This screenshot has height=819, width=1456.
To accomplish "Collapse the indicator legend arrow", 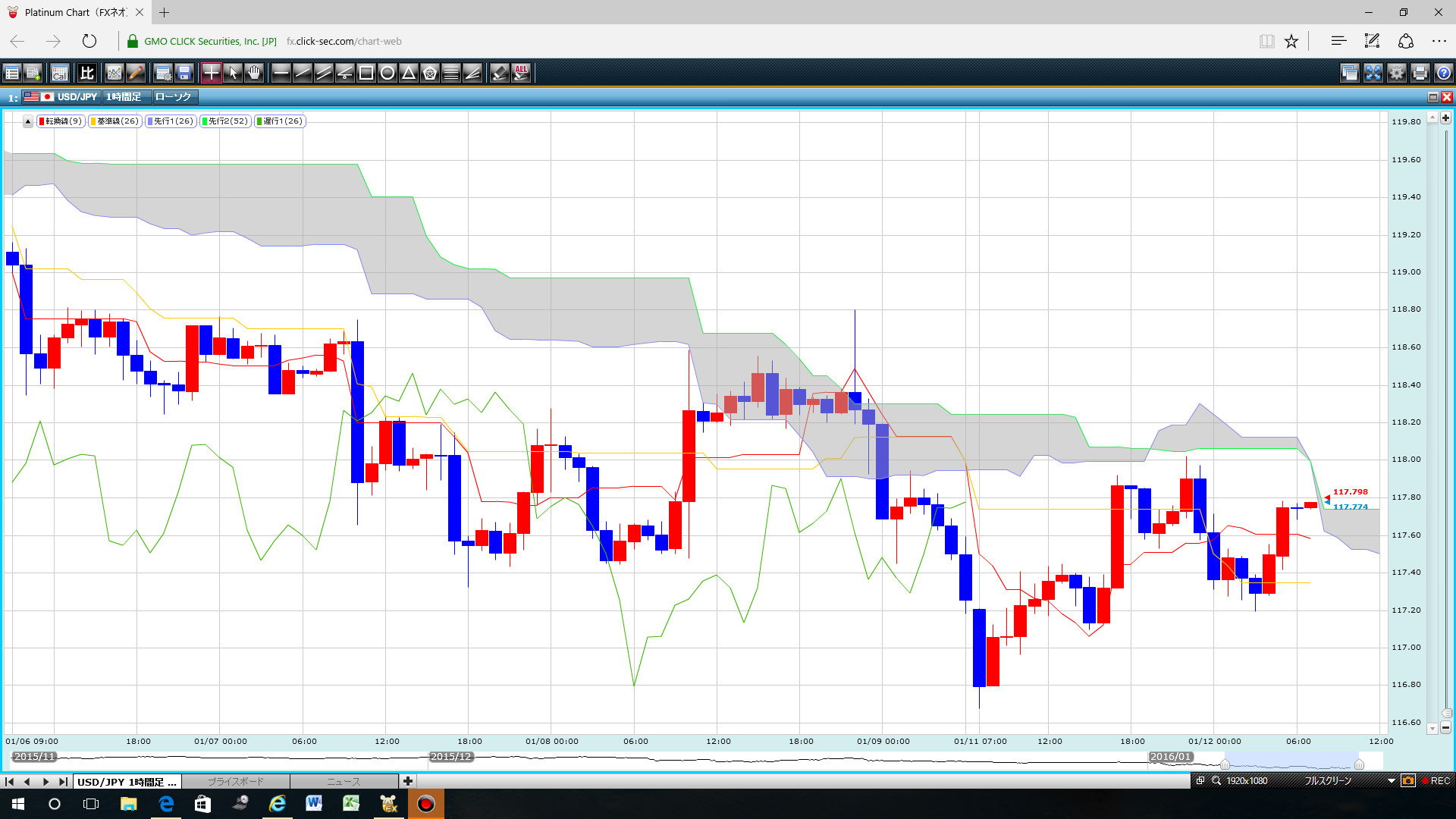I will pyautogui.click(x=28, y=121).
